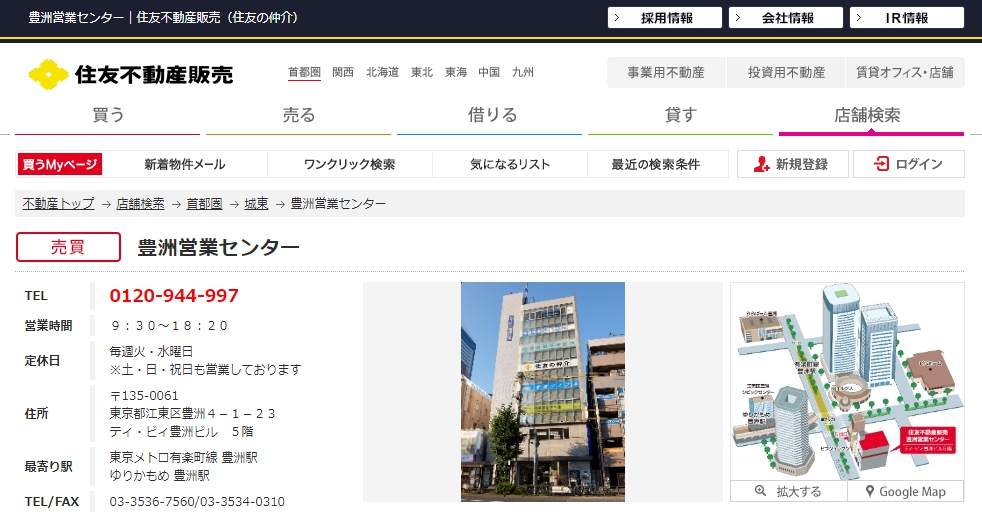Click the 新規登録 button
The height and width of the screenshot is (522, 982).
792,164
